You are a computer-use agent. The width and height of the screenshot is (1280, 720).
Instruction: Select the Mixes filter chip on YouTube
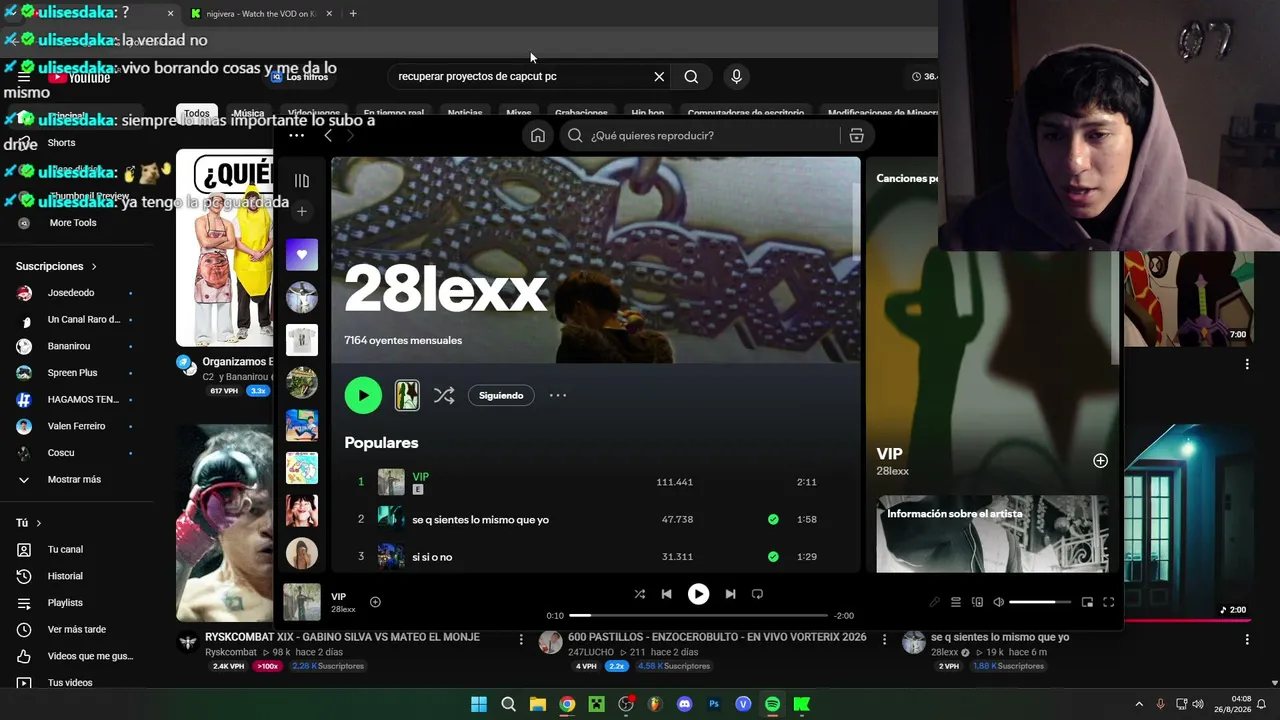coord(519,113)
